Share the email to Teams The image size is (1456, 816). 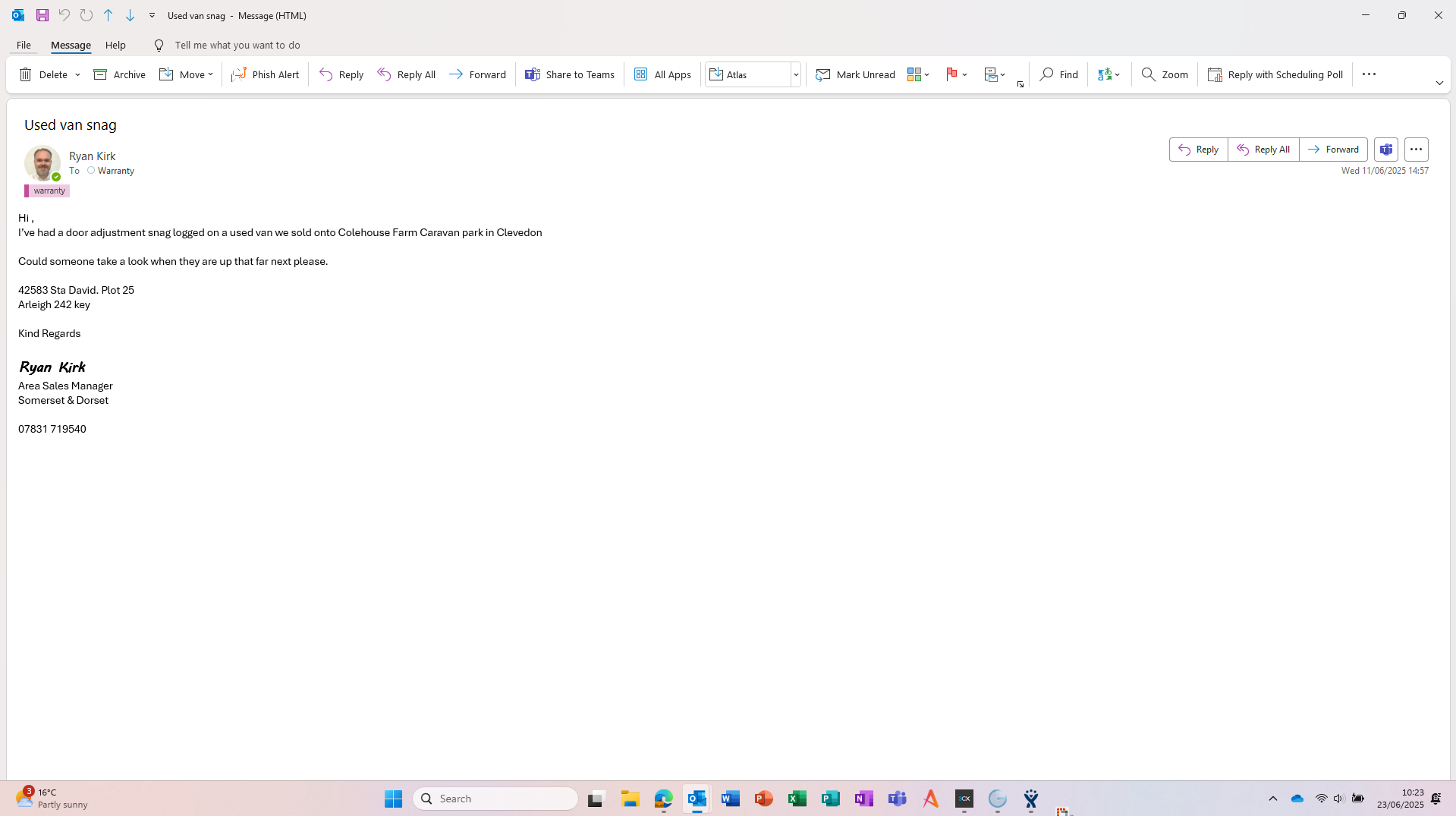click(570, 74)
